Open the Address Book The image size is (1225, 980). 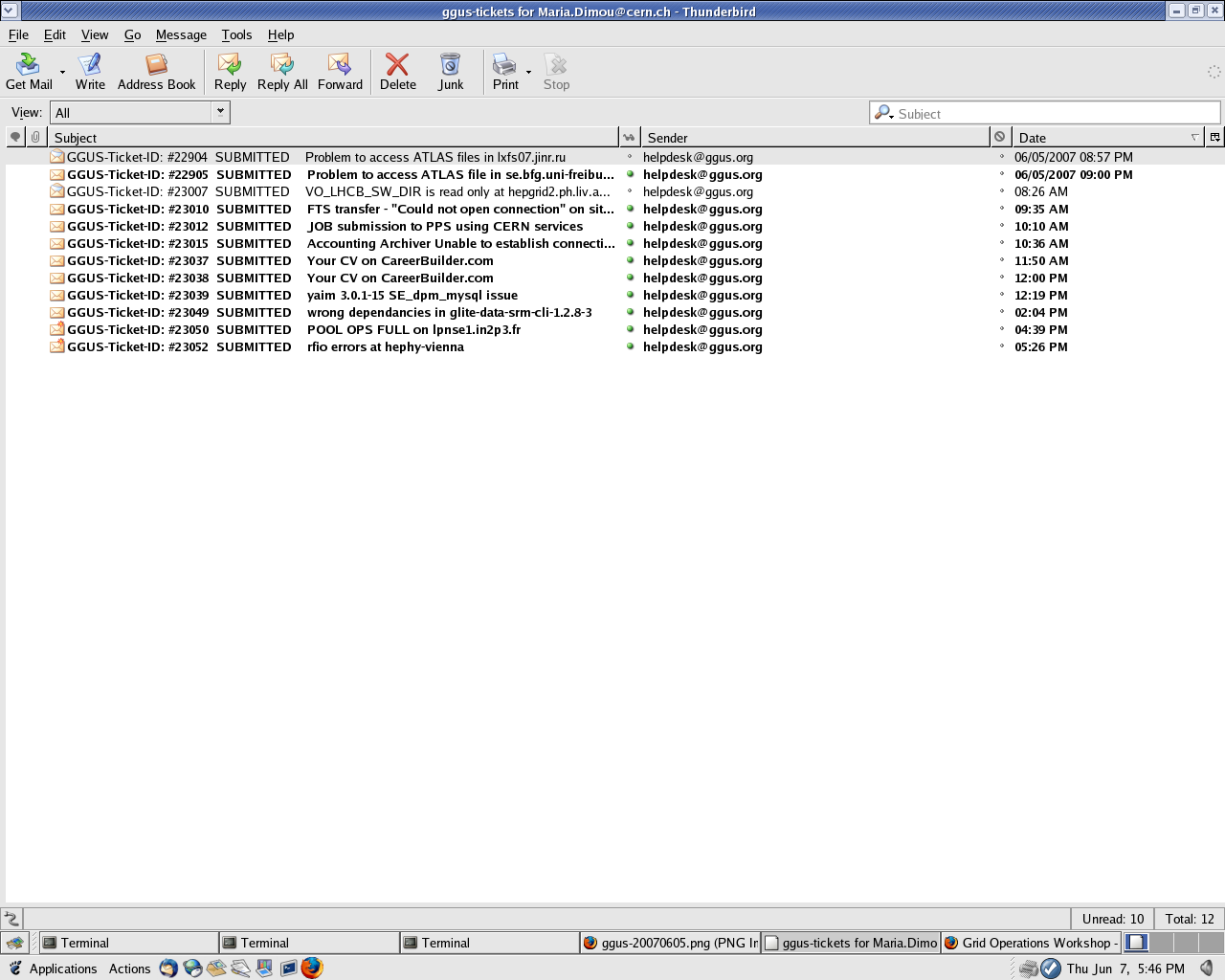(x=156, y=71)
